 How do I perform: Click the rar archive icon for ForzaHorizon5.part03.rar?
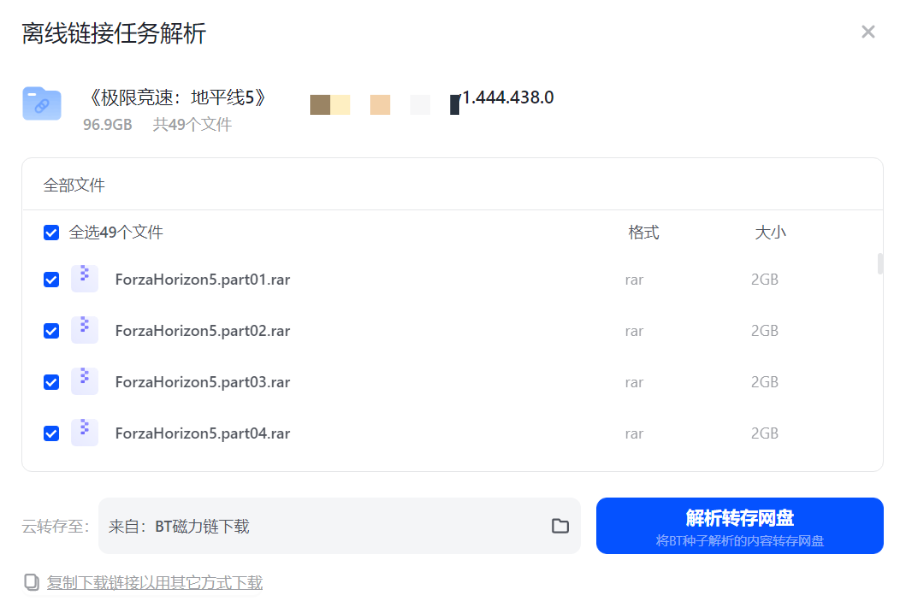84,381
